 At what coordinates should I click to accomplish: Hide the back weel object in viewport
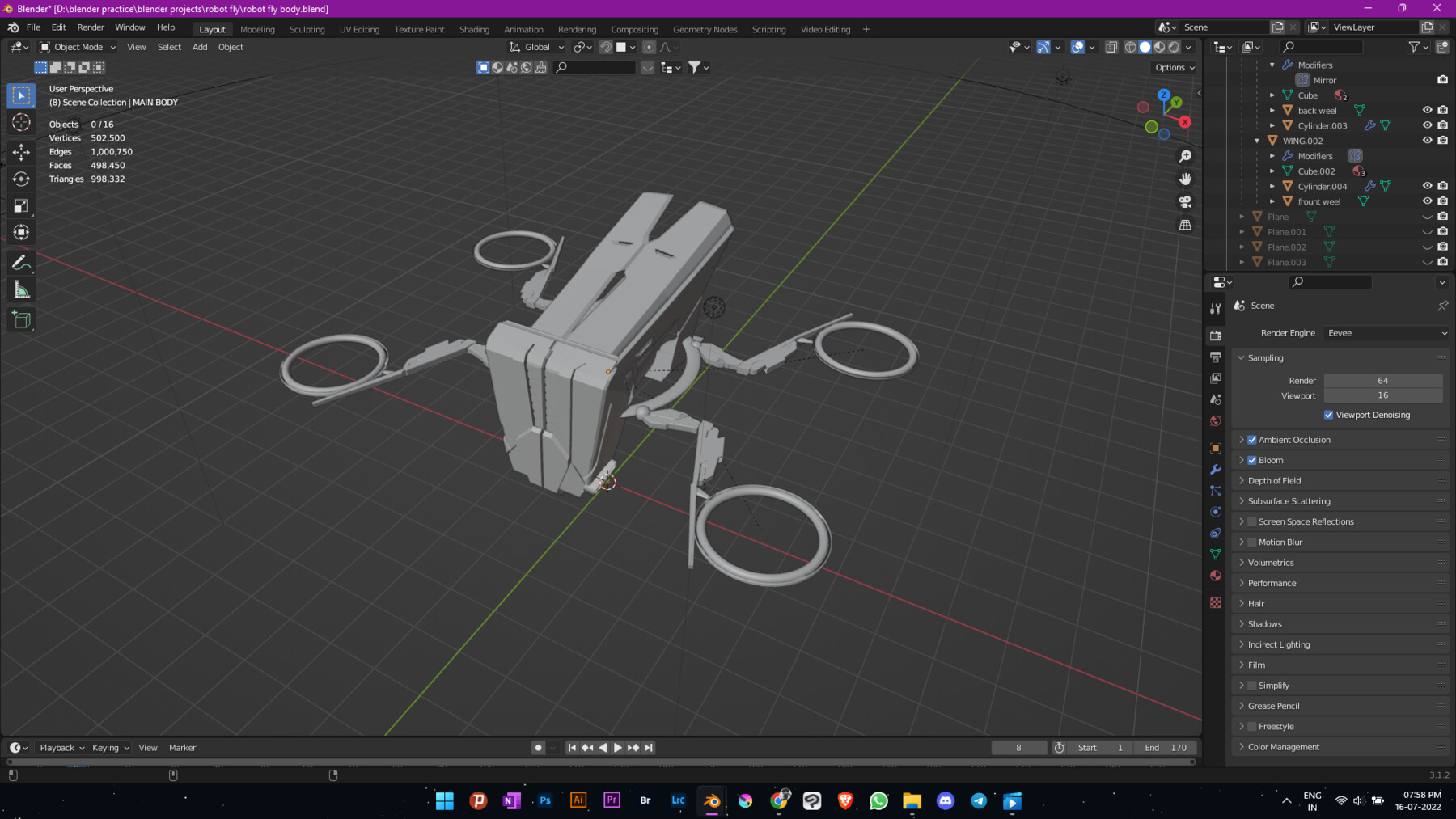tap(1427, 110)
